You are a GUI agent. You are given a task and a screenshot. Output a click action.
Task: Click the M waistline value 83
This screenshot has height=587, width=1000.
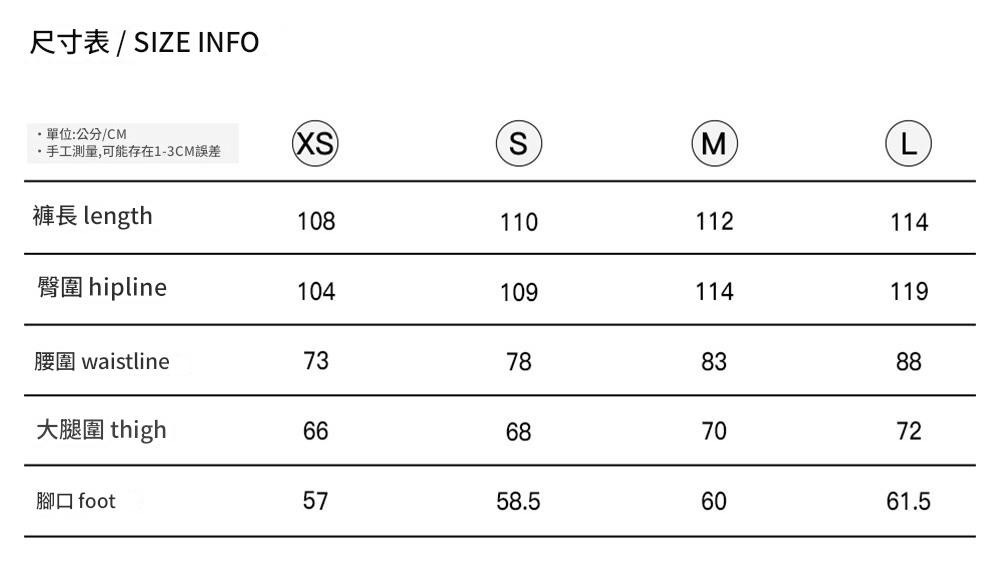[x=713, y=361]
